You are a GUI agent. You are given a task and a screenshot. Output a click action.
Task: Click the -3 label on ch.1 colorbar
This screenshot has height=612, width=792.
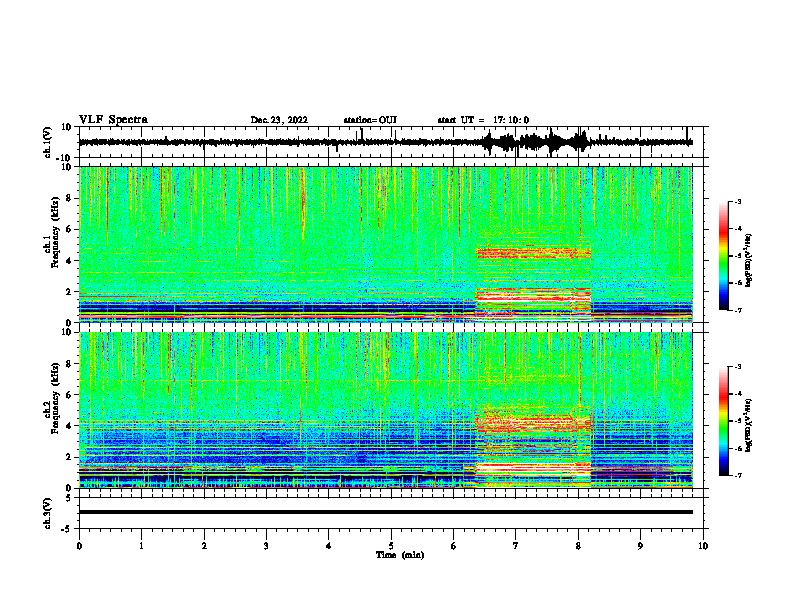[737, 202]
